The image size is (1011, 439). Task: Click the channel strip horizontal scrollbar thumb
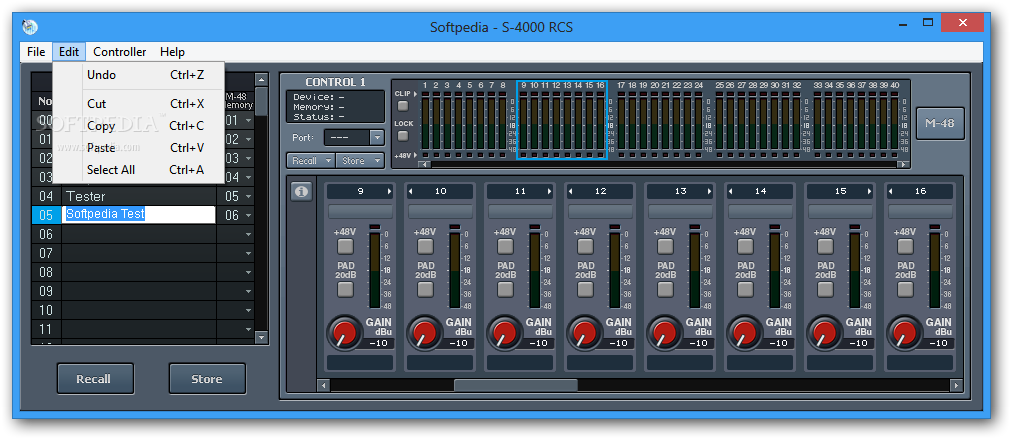click(x=516, y=385)
